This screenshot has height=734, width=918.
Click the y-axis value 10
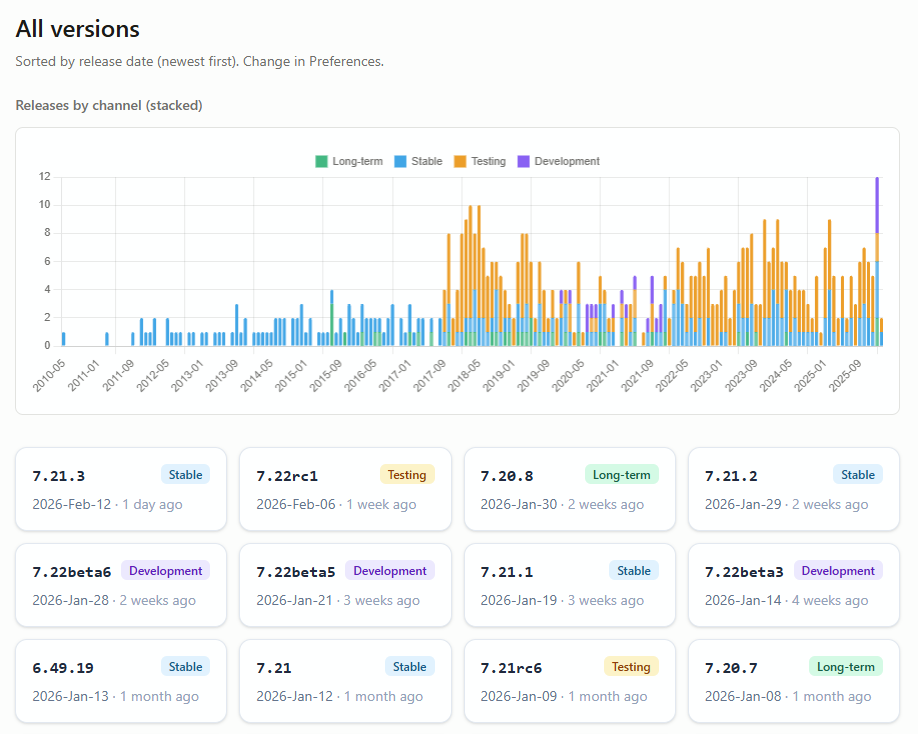[x=44, y=205]
